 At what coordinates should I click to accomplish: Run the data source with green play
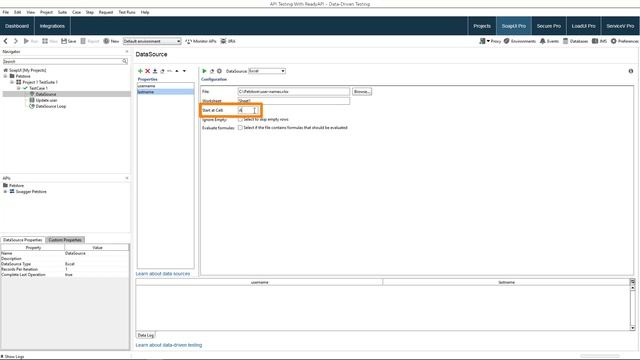click(x=204, y=71)
